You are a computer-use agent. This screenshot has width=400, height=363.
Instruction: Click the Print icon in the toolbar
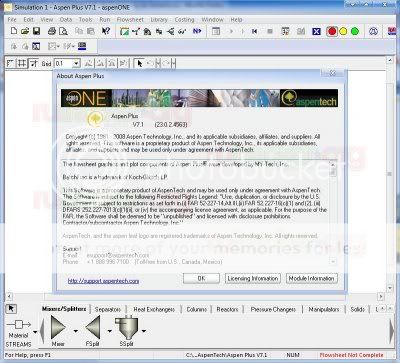[x=52, y=31]
